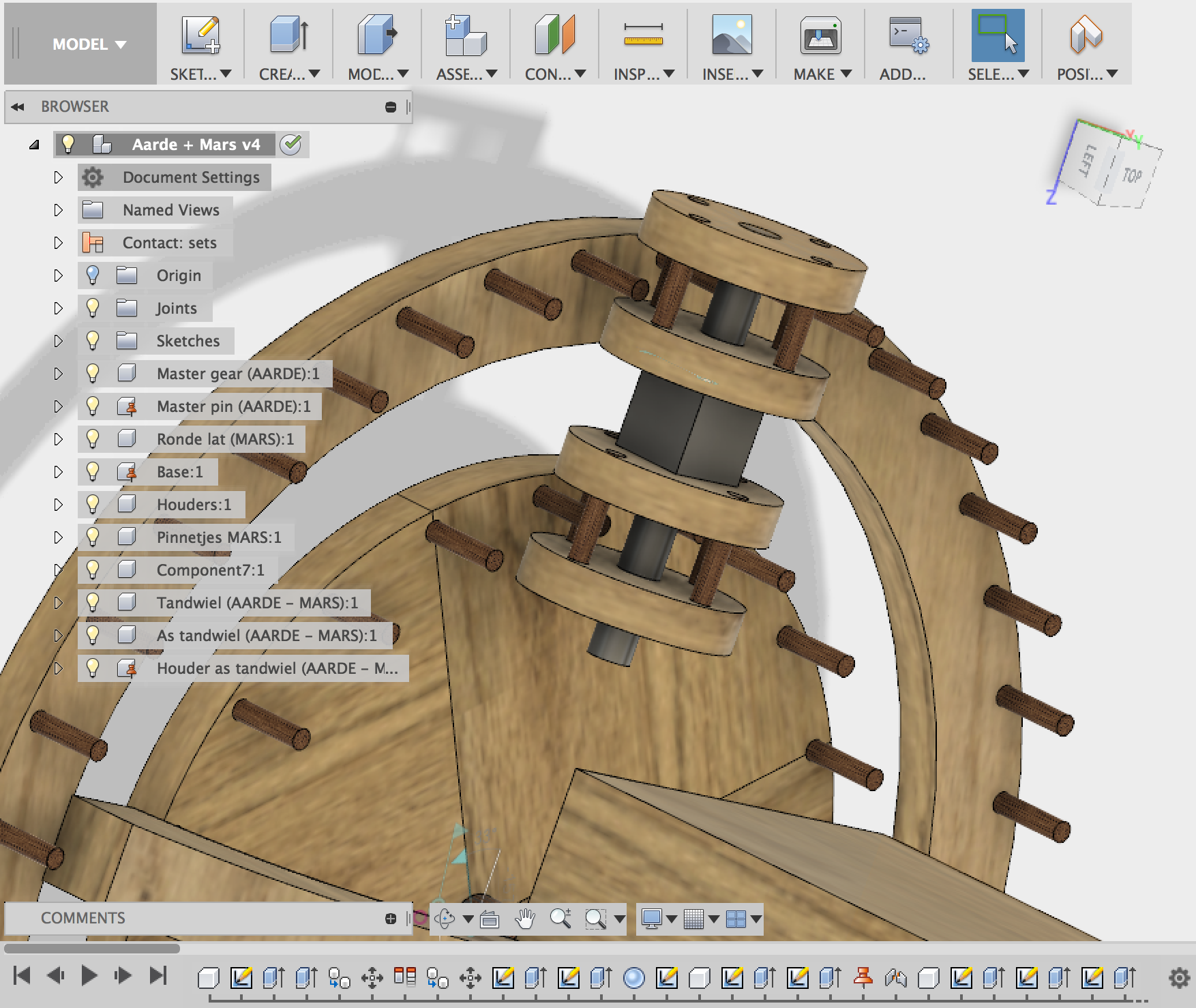Expand the Document Settings entry
The width and height of the screenshot is (1196, 1008).
58,177
